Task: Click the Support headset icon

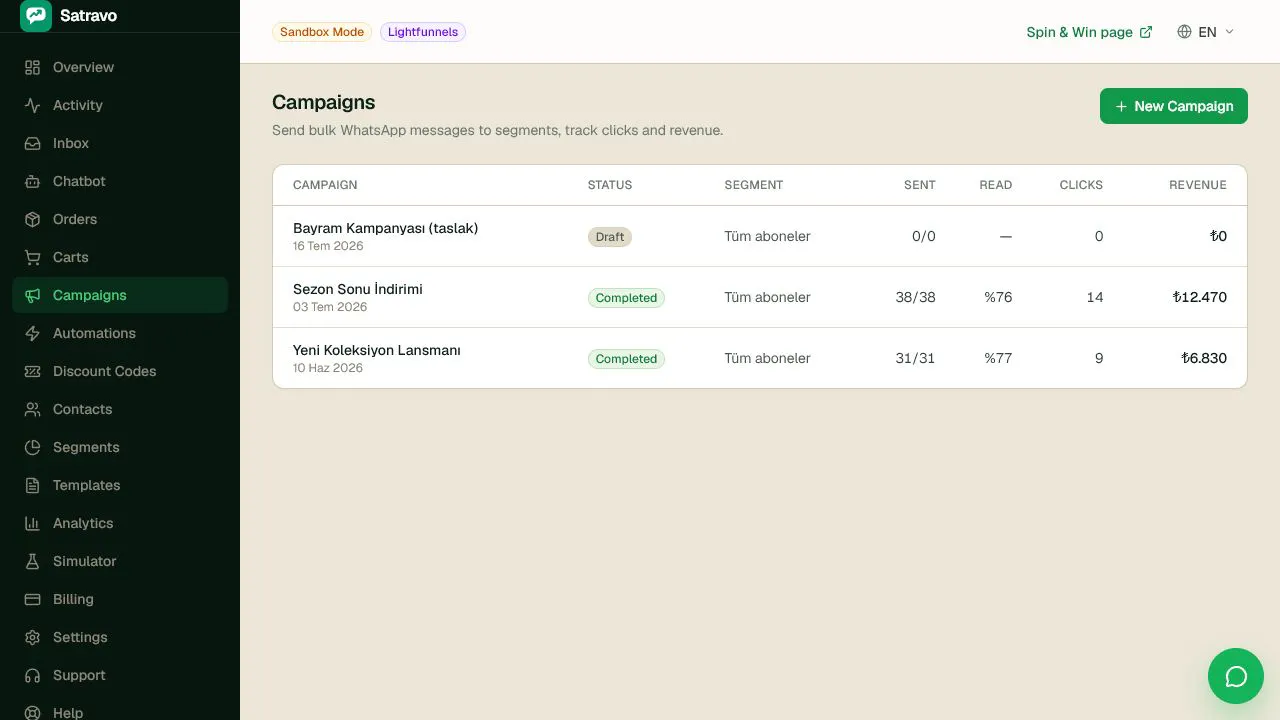Action: click(x=33, y=675)
